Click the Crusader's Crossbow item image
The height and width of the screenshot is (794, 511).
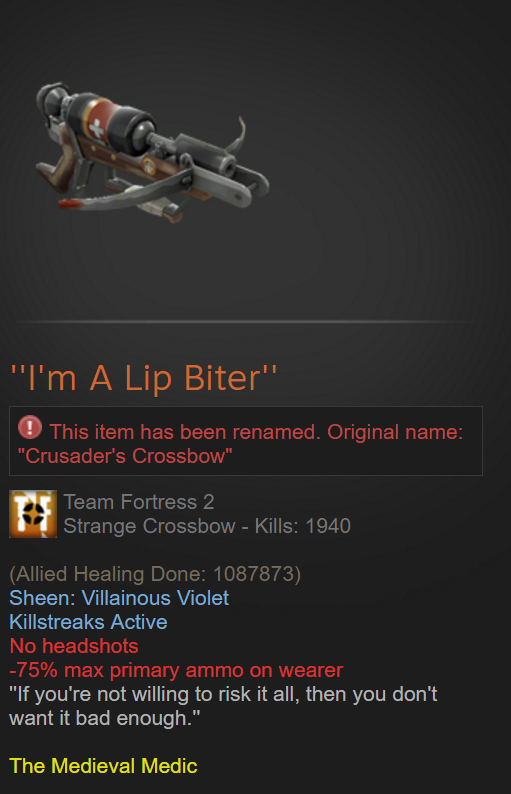(x=152, y=152)
